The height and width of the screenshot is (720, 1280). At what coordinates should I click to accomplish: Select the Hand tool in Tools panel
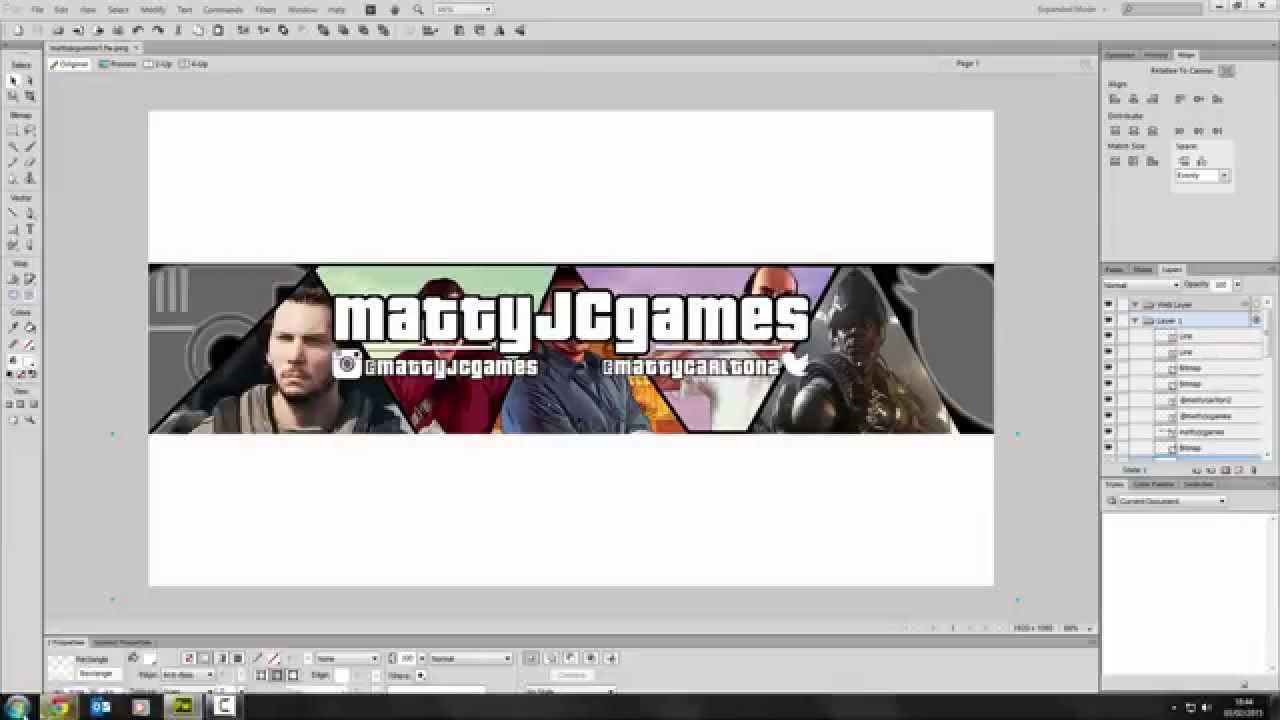point(13,420)
